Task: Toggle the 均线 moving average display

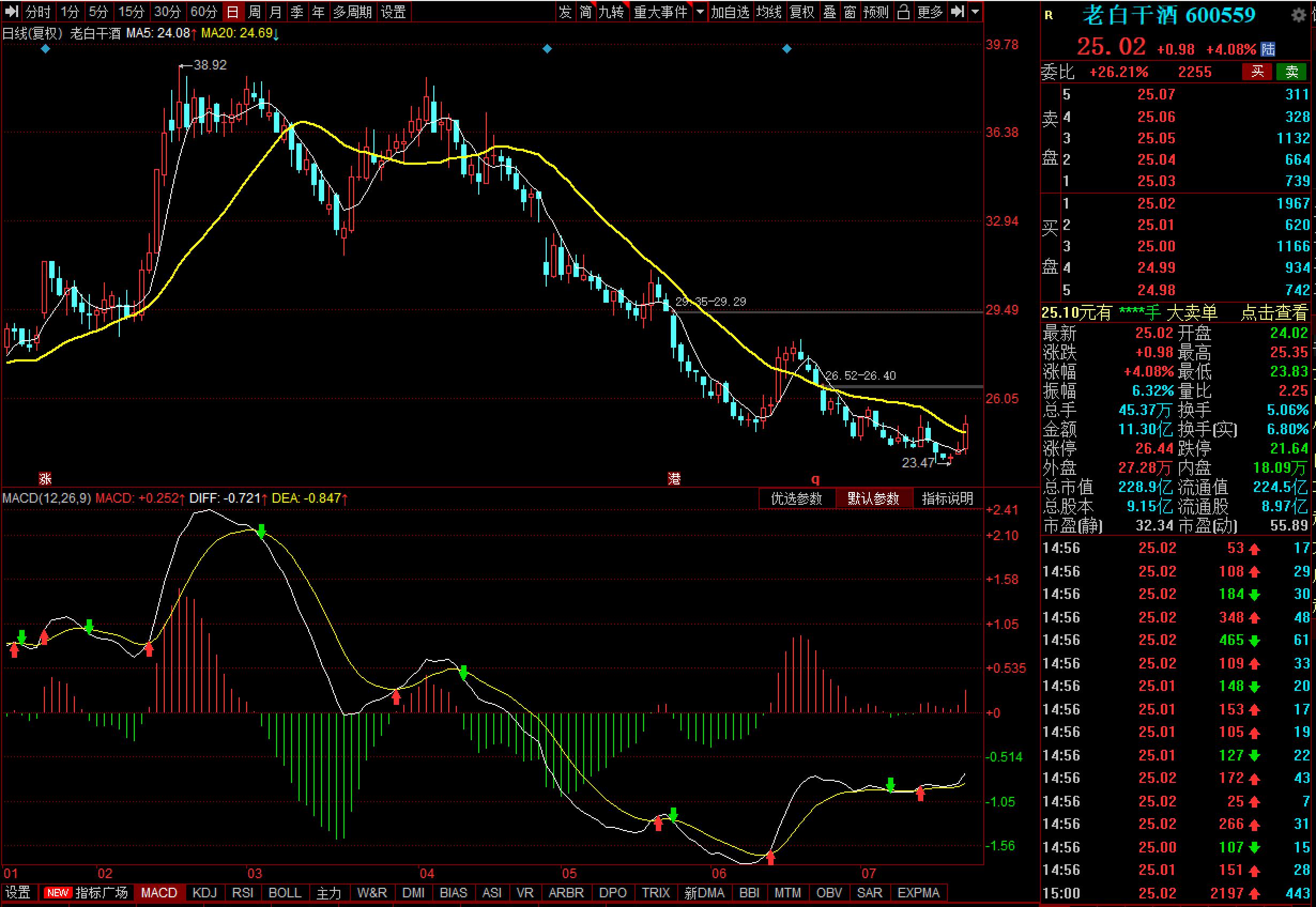Action: [x=769, y=12]
